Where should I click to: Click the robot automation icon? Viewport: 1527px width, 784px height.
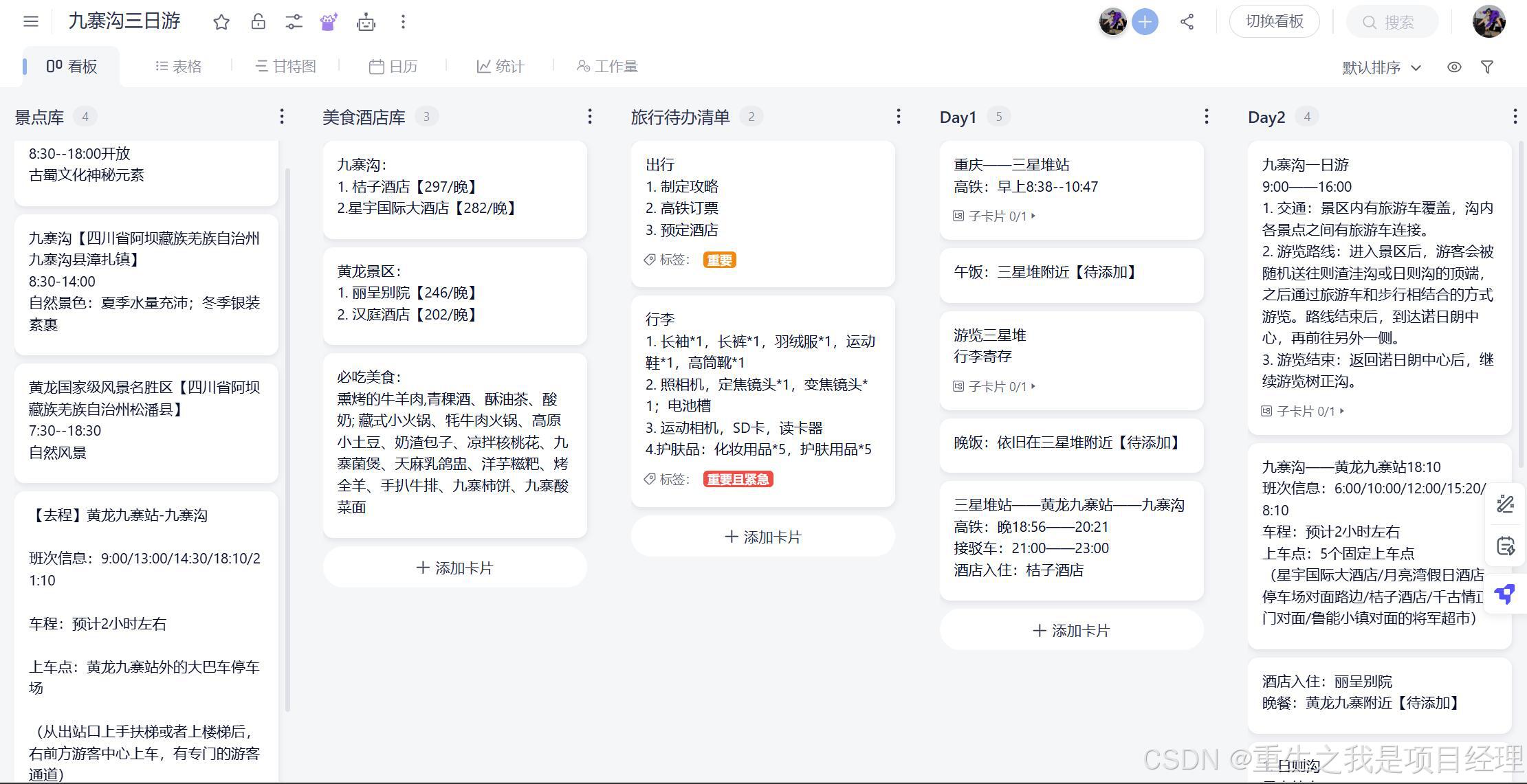[366, 22]
